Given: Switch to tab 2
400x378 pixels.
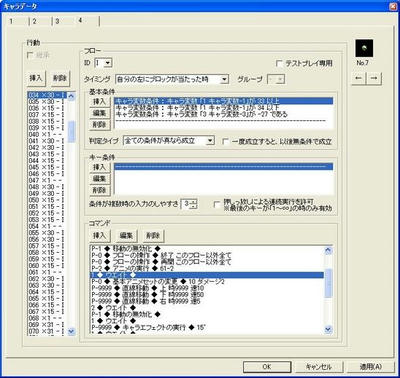Looking at the screenshot, I should coord(40,21).
